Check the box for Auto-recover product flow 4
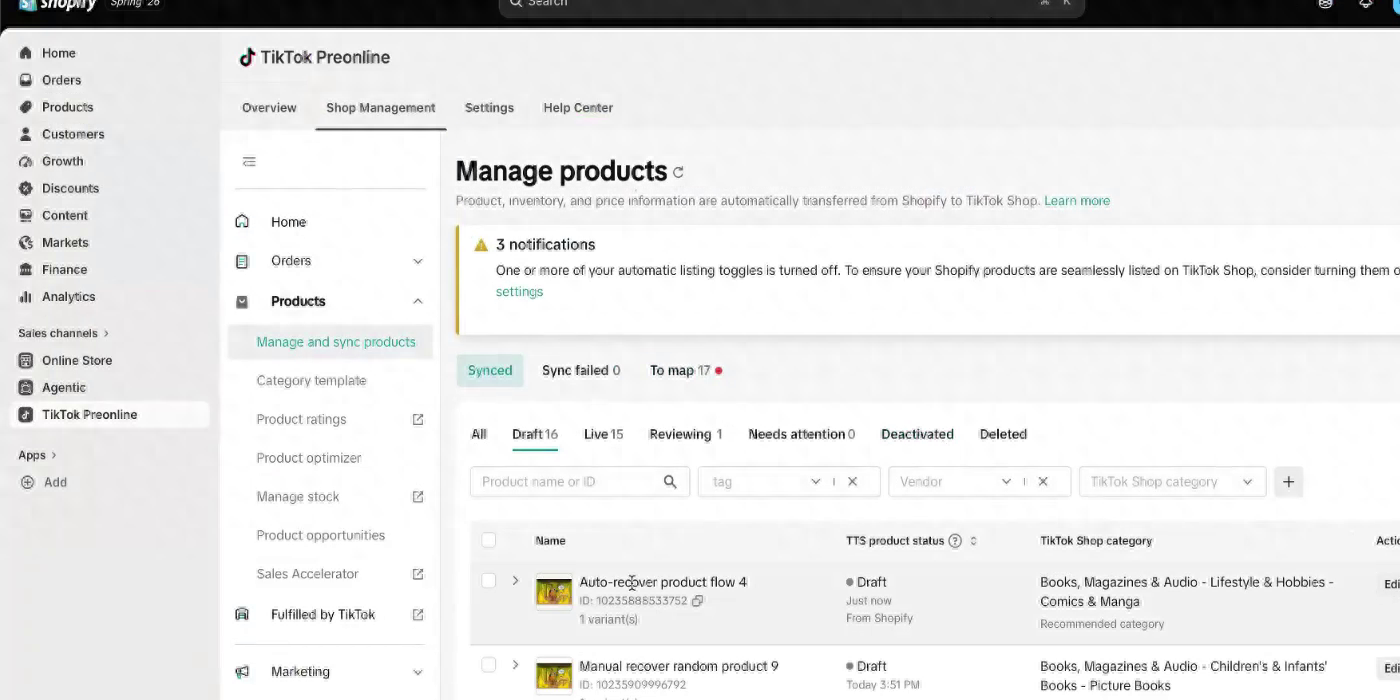 point(488,580)
